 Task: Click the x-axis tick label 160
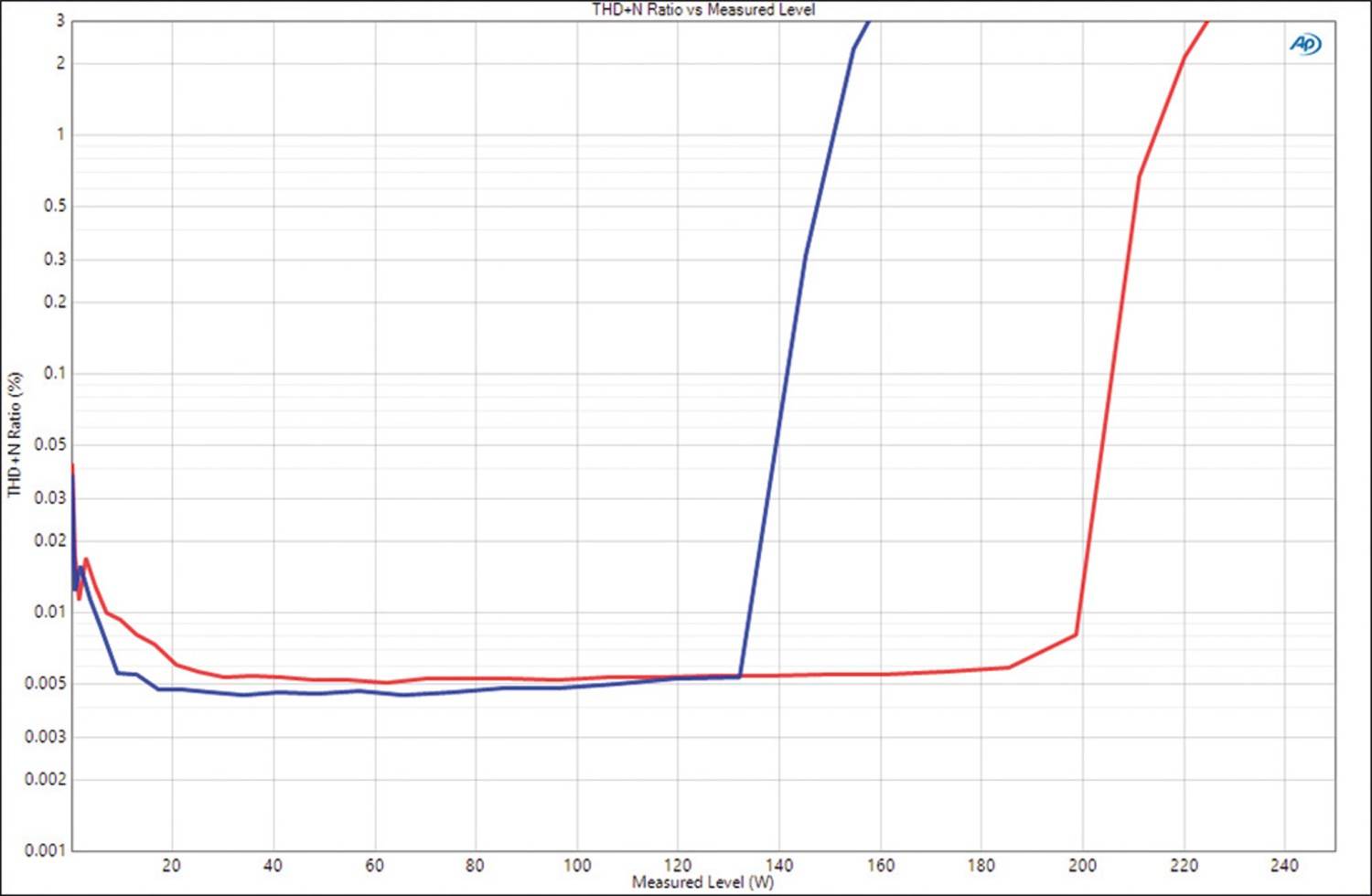(880, 865)
